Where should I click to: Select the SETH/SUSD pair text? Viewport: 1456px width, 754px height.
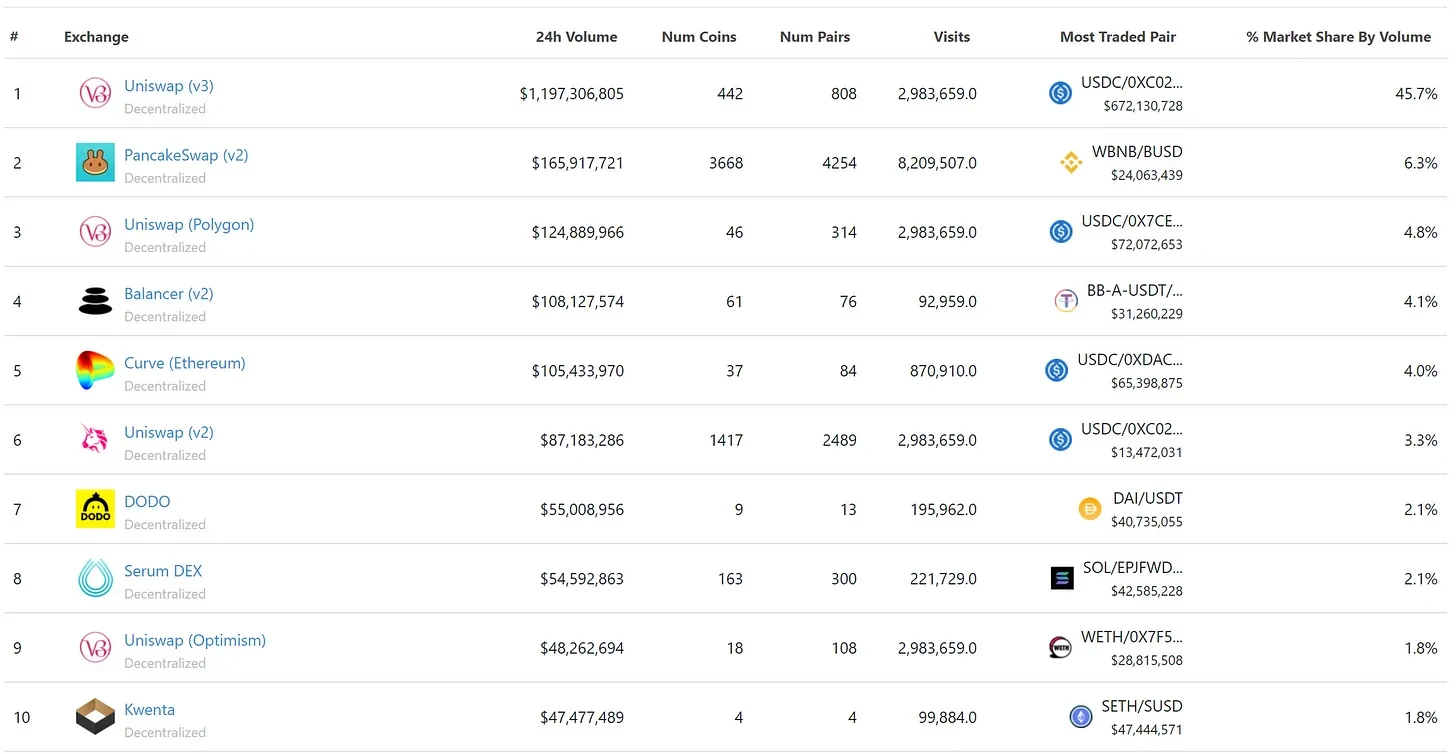click(1142, 706)
